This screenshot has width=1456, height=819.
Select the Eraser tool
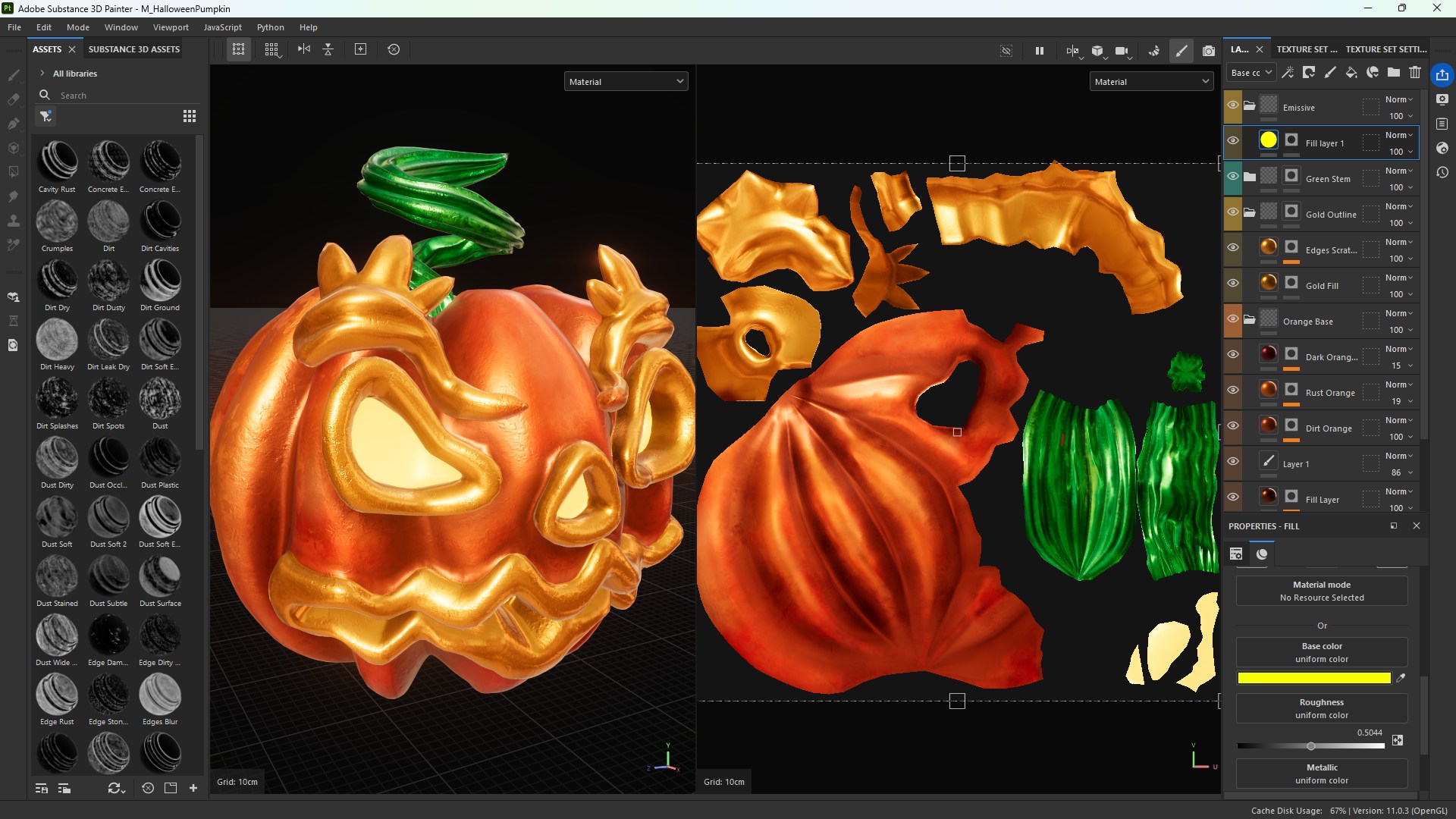(13, 99)
